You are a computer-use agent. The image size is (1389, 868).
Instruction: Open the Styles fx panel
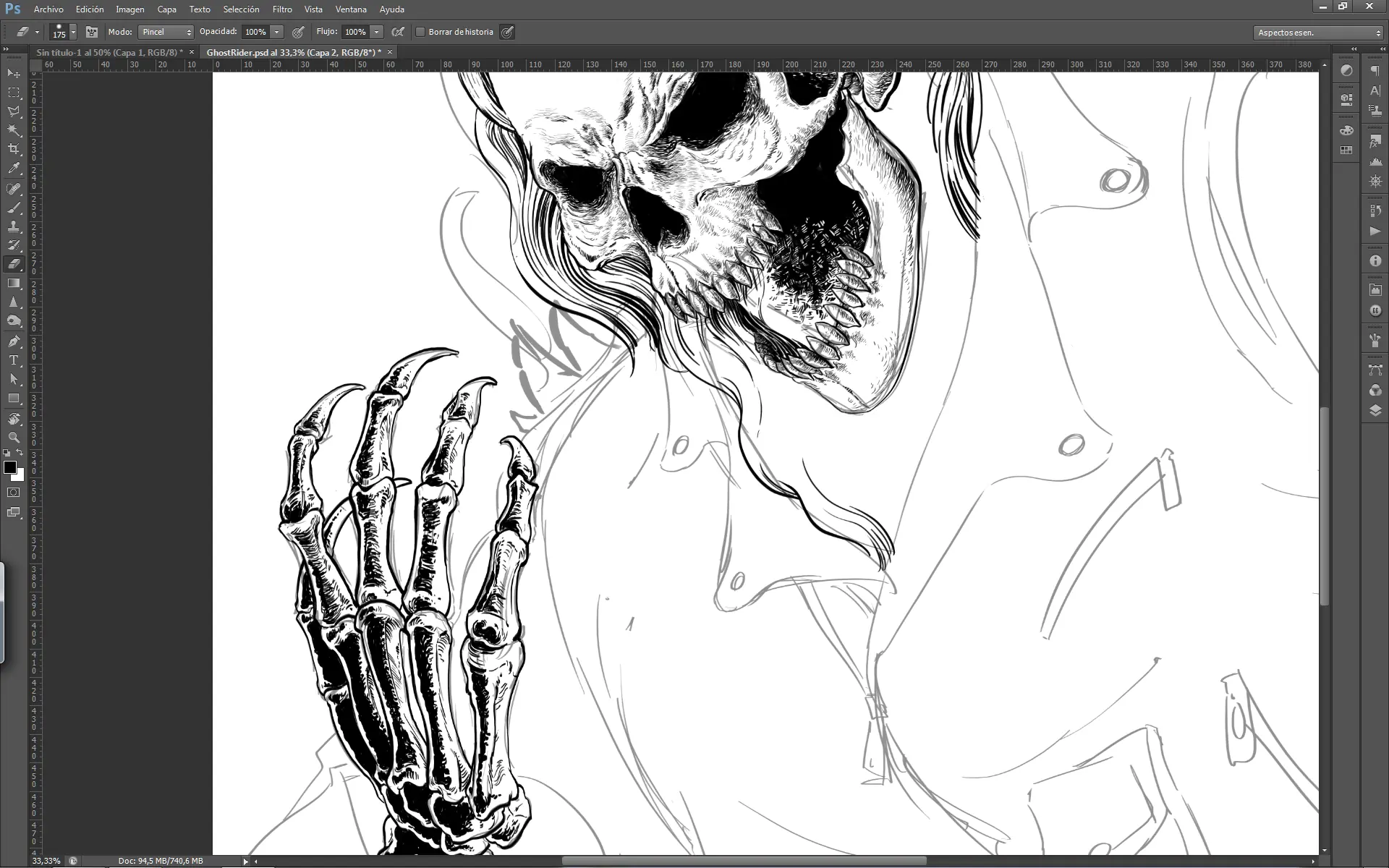[1375, 141]
